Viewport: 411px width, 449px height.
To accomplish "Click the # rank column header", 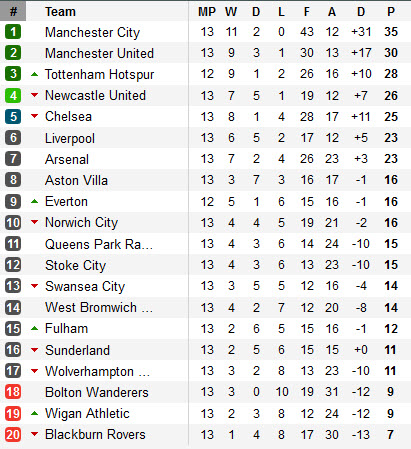I will (x=13, y=11).
